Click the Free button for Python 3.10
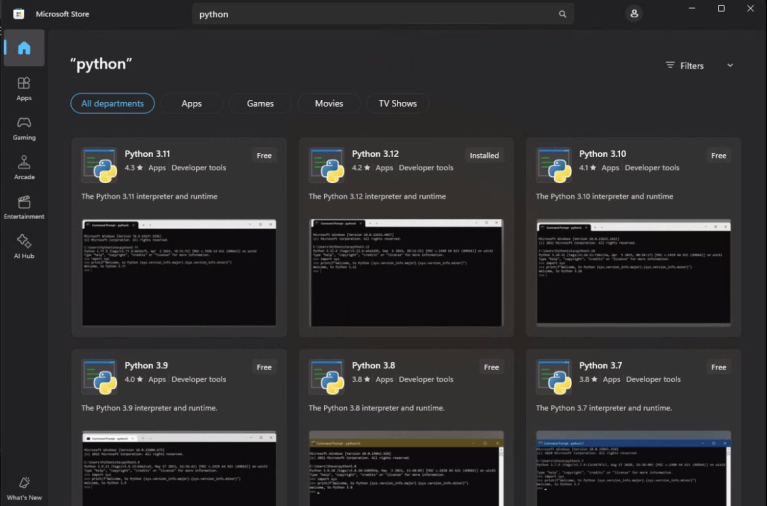Image resolution: width=767 pixels, height=506 pixels. tap(719, 156)
